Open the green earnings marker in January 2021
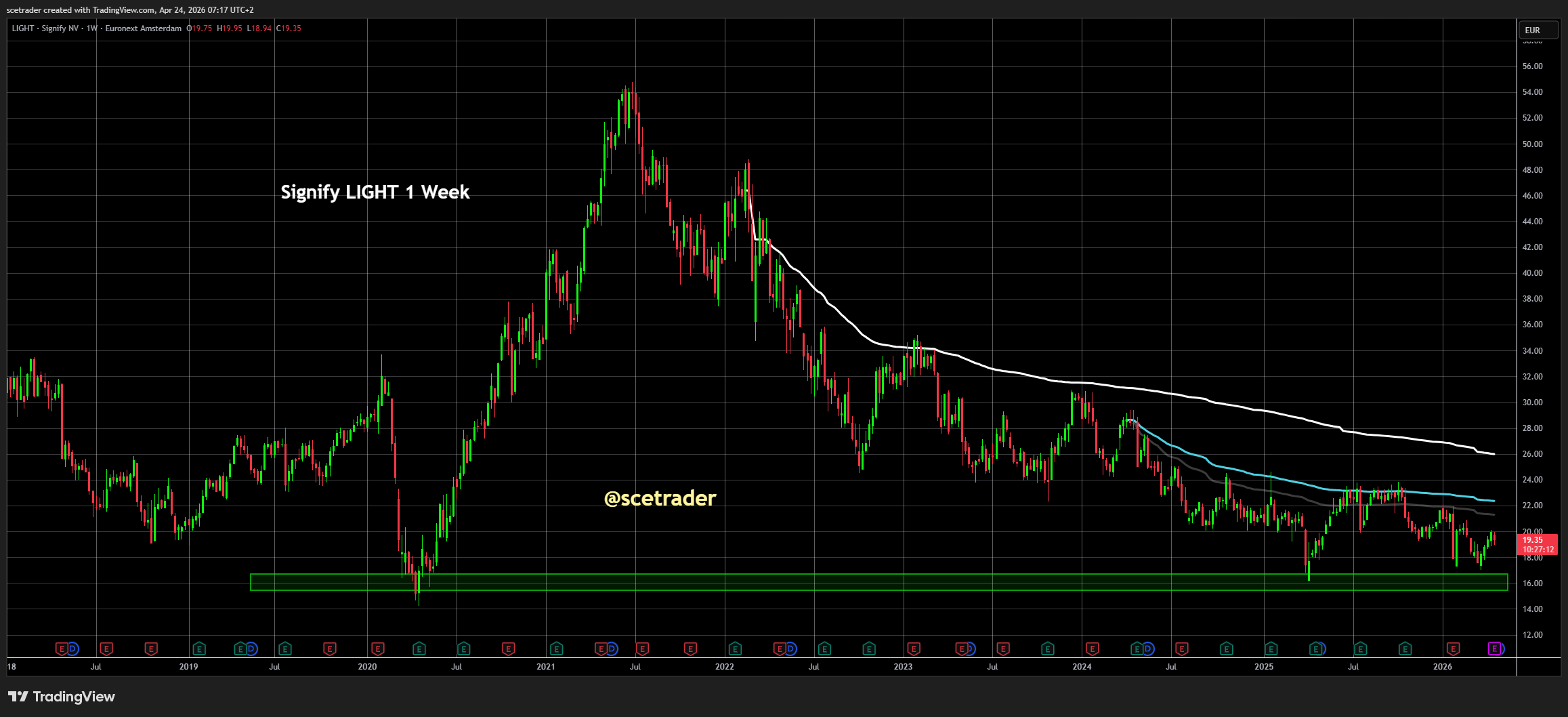Viewport: 1568px width, 717px height. (557, 649)
